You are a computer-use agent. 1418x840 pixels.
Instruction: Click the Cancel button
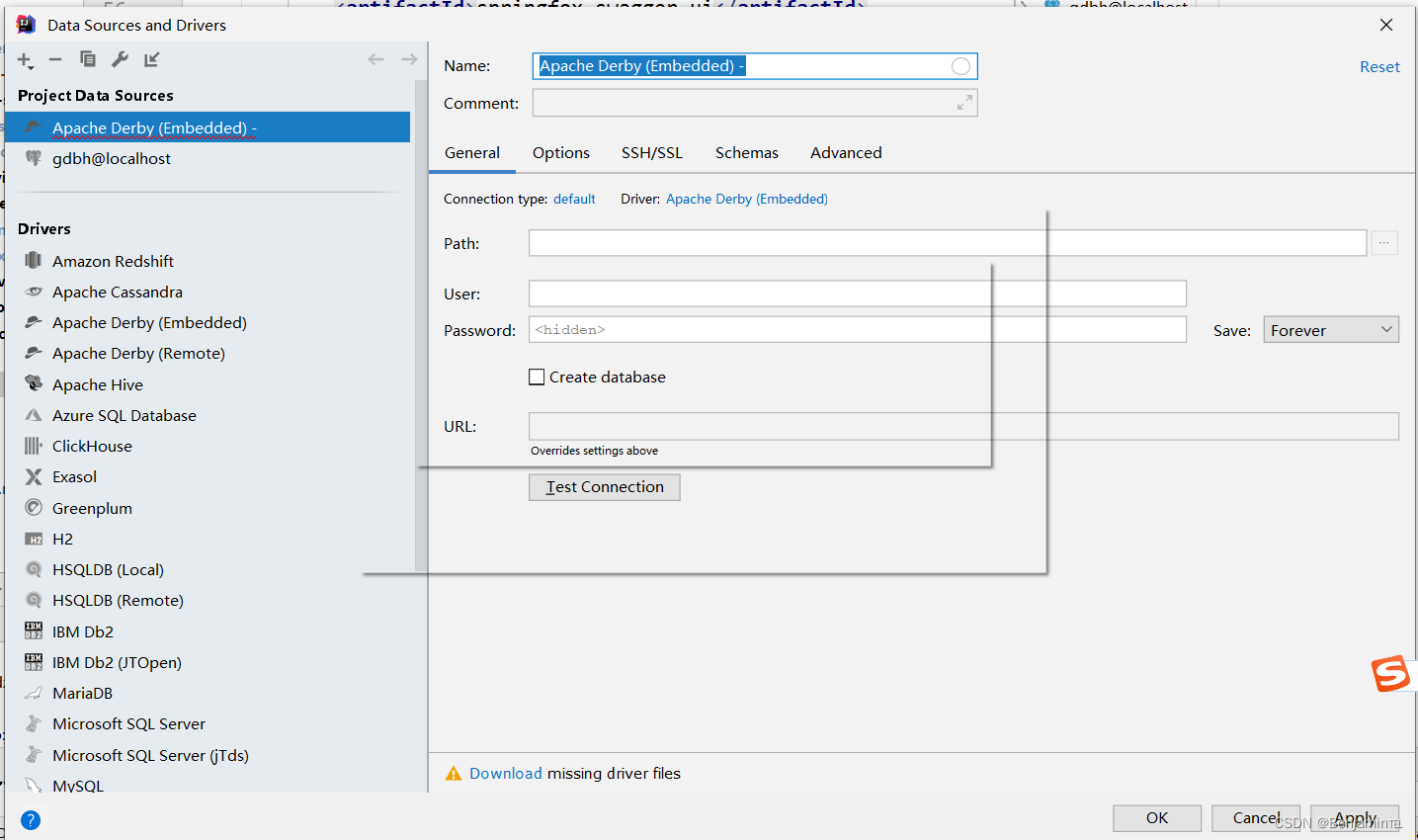1256,818
